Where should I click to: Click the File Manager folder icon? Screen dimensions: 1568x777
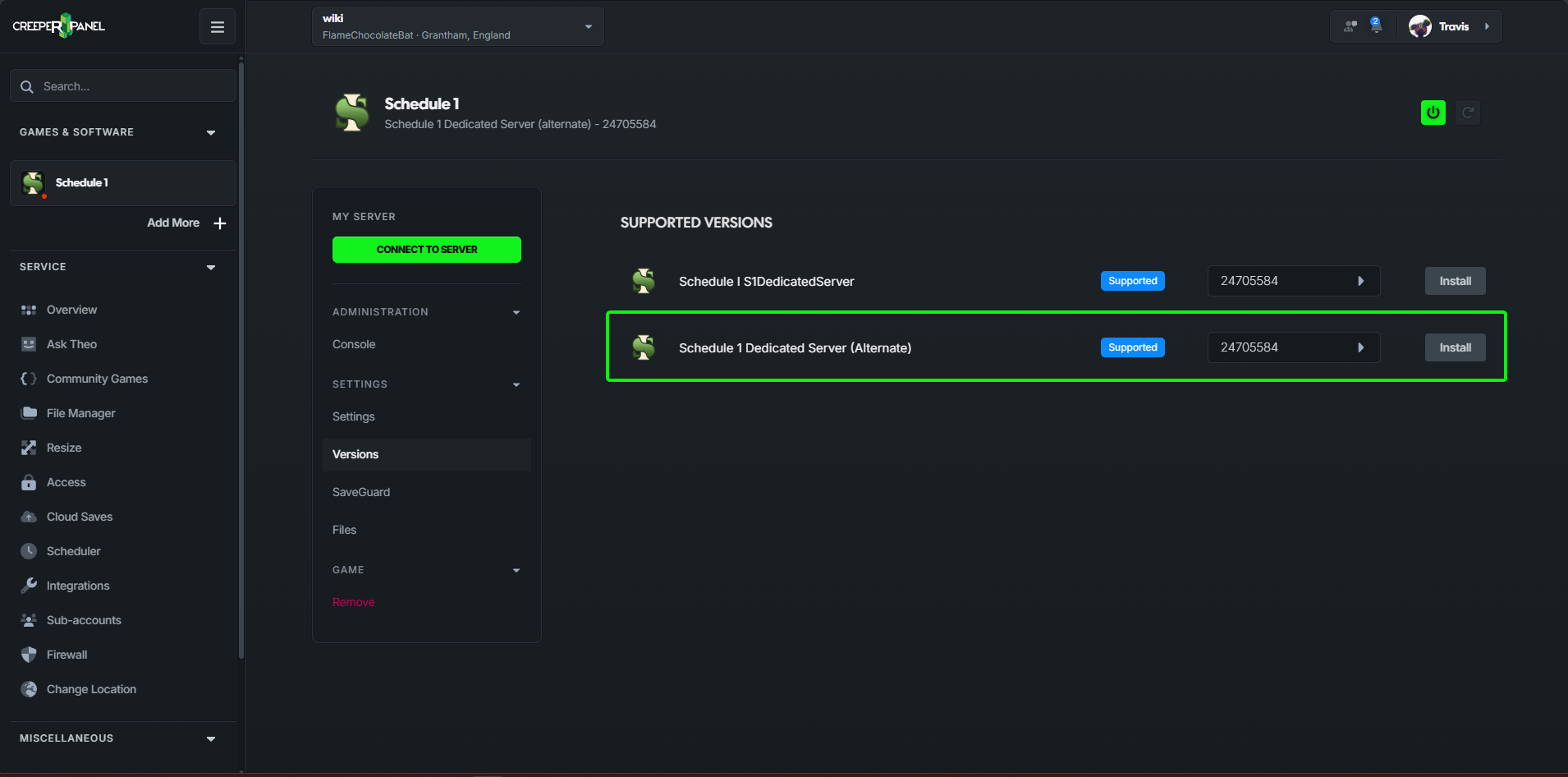coord(29,413)
